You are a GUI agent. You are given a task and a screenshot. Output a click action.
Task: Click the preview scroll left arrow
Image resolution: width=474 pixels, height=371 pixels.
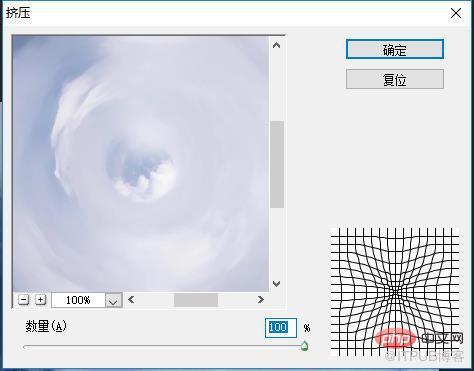coord(131,300)
